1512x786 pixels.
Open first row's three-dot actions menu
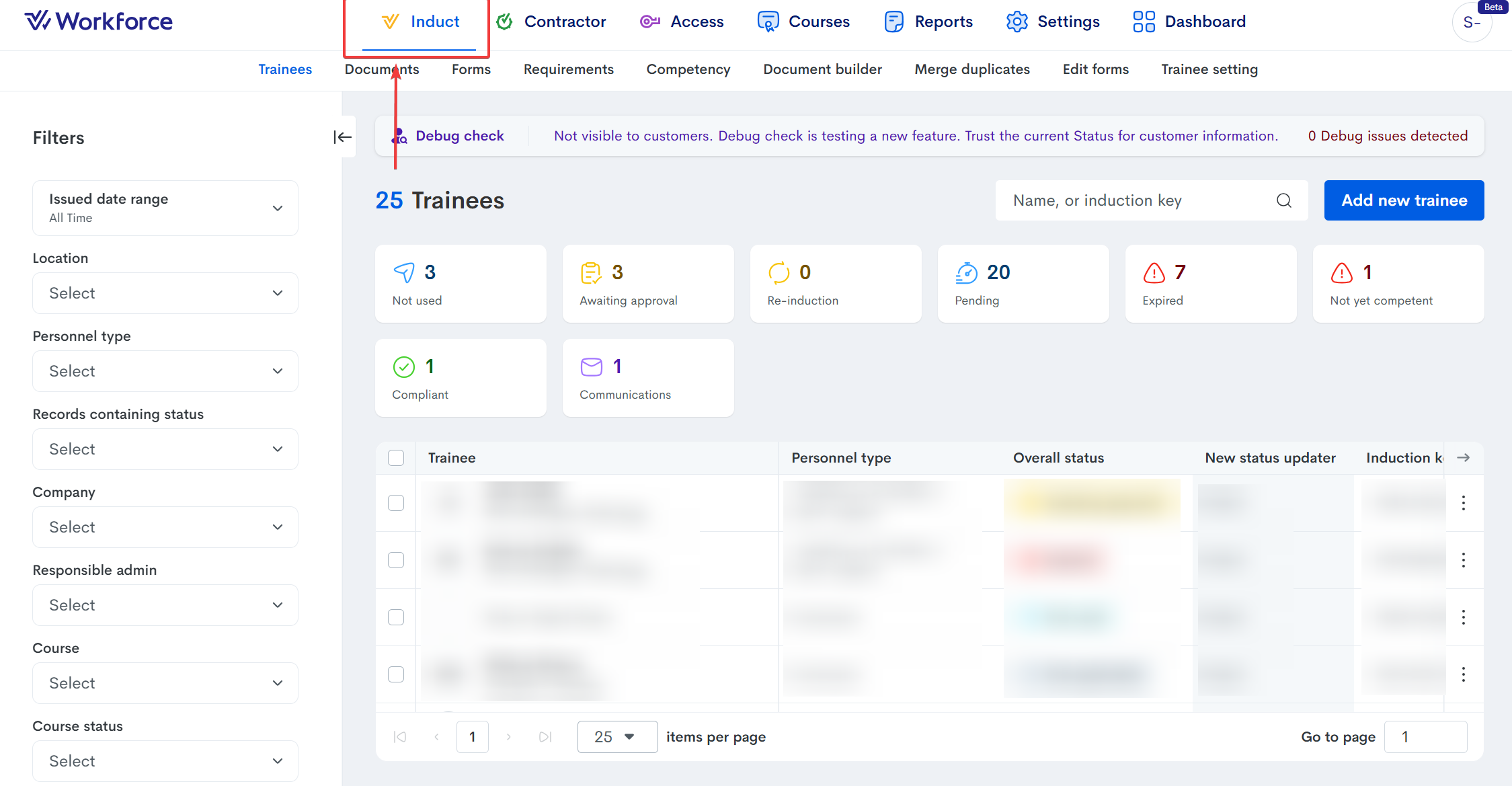[1463, 503]
